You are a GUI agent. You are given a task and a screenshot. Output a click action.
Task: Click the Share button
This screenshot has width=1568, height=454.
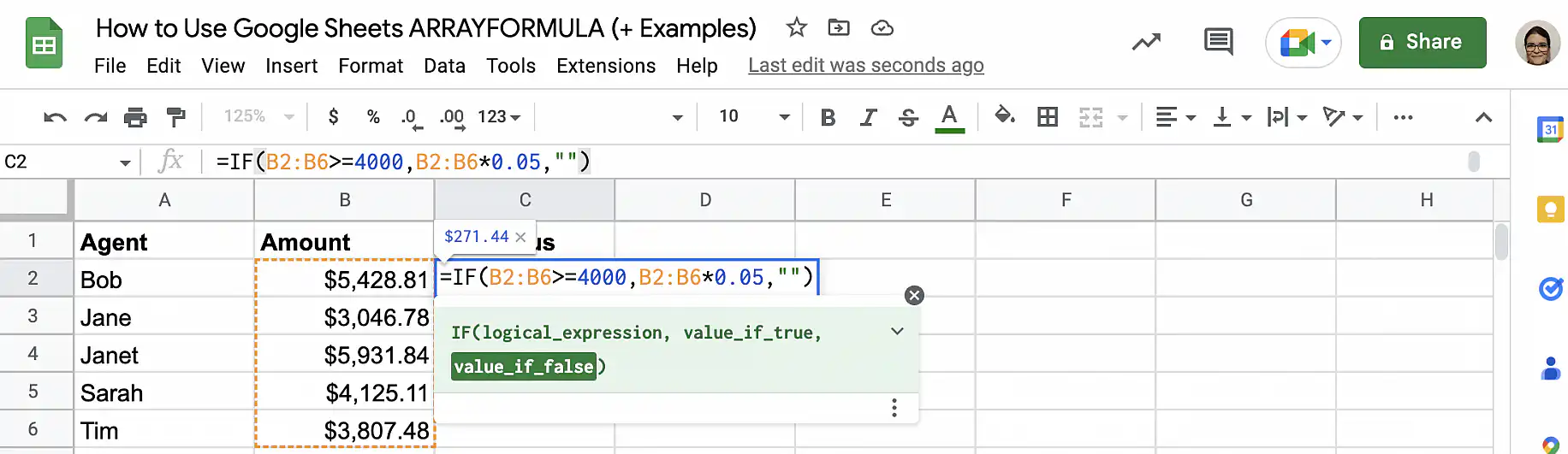[x=1422, y=42]
